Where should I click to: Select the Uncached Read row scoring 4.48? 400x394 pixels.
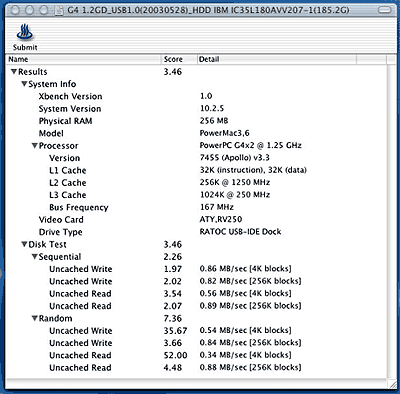[197, 368]
